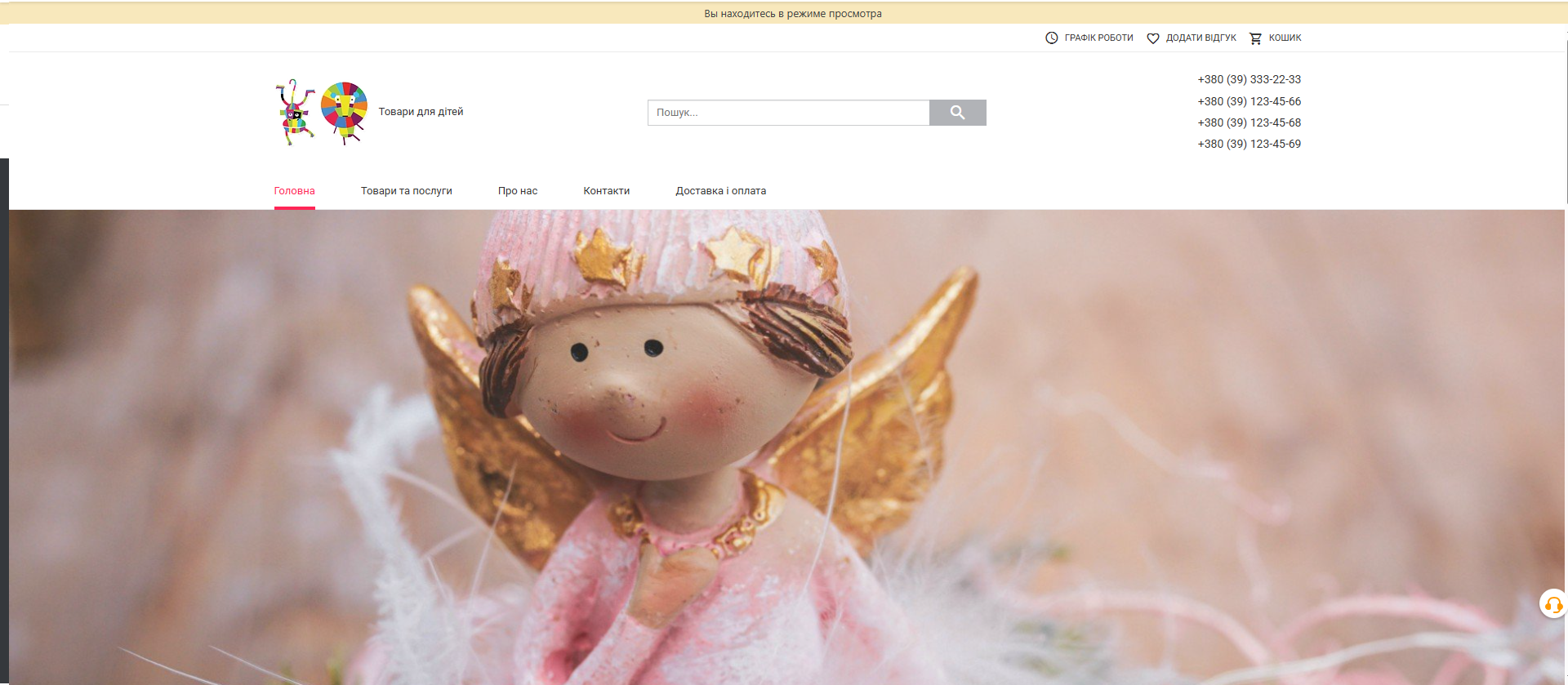This screenshot has height=685, width=1568.
Task: Click the ДОДАТИ ВІДГУК text link
Action: pyautogui.click(x=1200, y=38)
